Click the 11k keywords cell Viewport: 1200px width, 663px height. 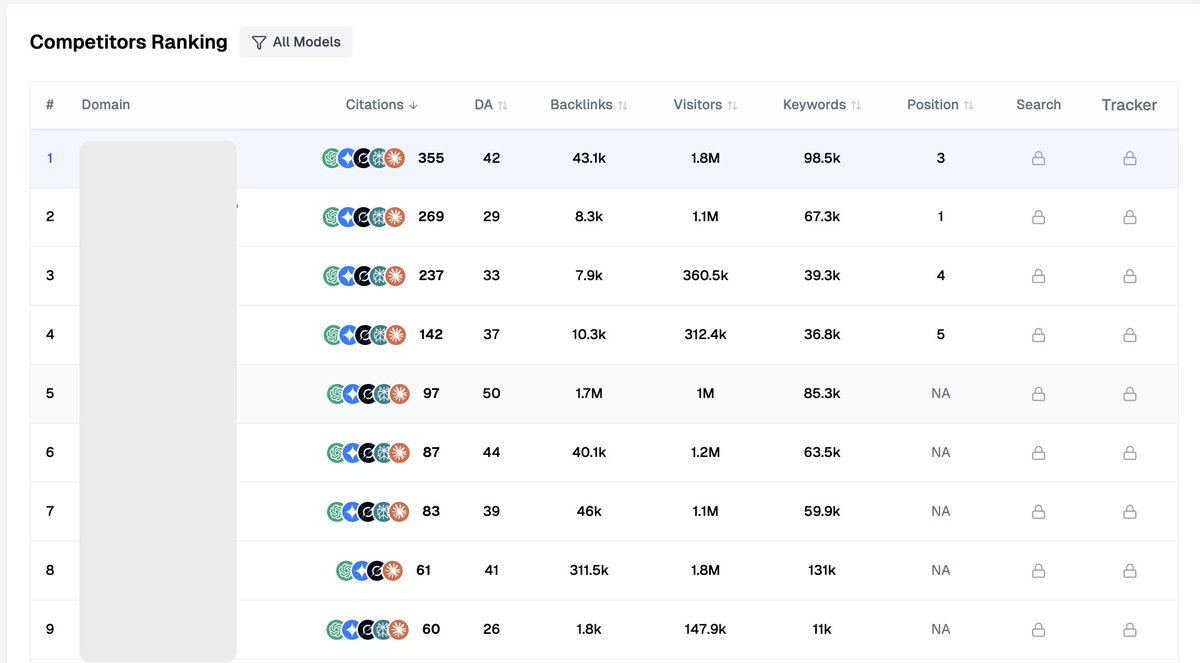point(822,630)
